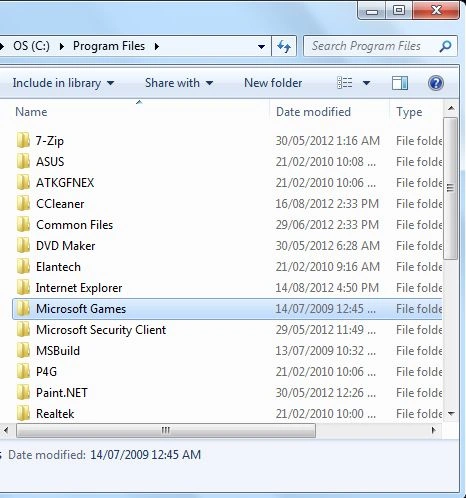Viewport: 466px width, 498px height.
Task: Select the CCleaner folder name
Action: [x=60, y=204]
